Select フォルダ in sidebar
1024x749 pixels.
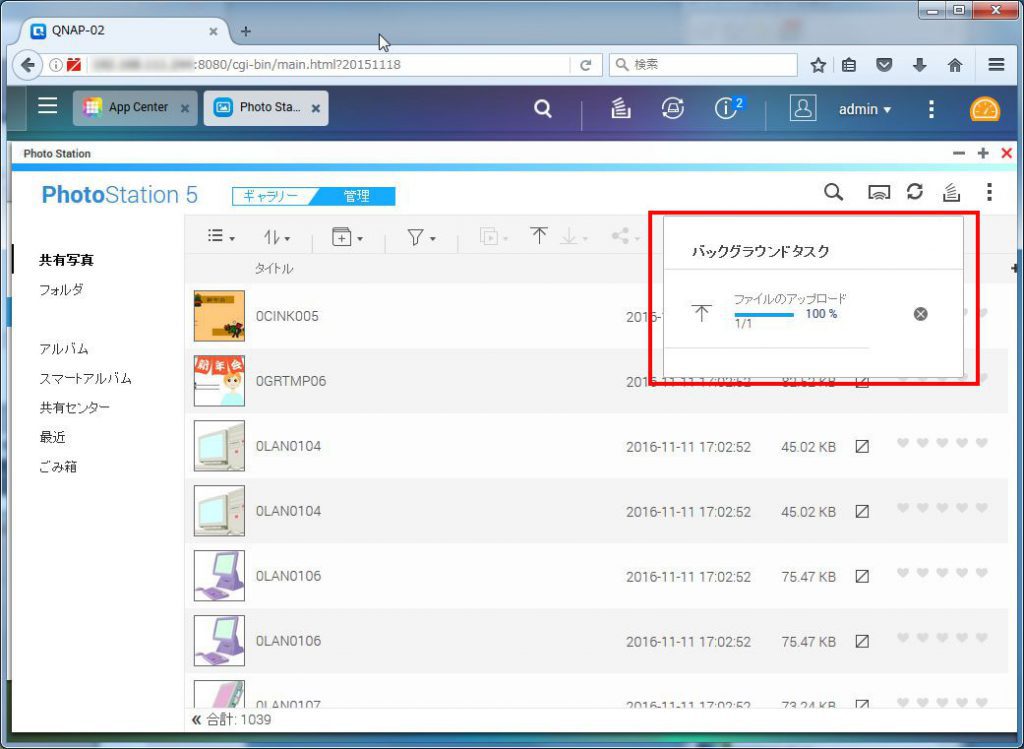(x=61, y=289)
